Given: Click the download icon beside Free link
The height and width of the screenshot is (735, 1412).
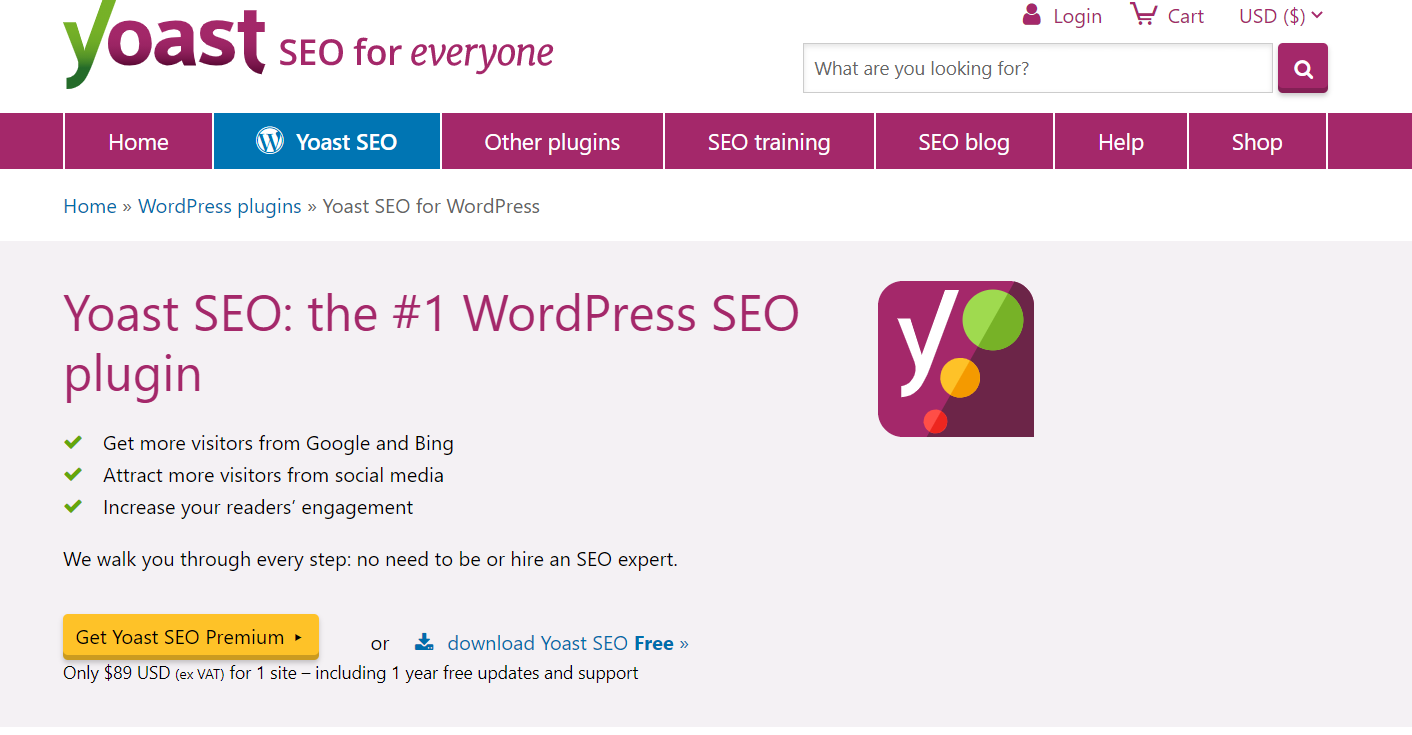Looking at the screenshot, I should click(x=424, y=642).
